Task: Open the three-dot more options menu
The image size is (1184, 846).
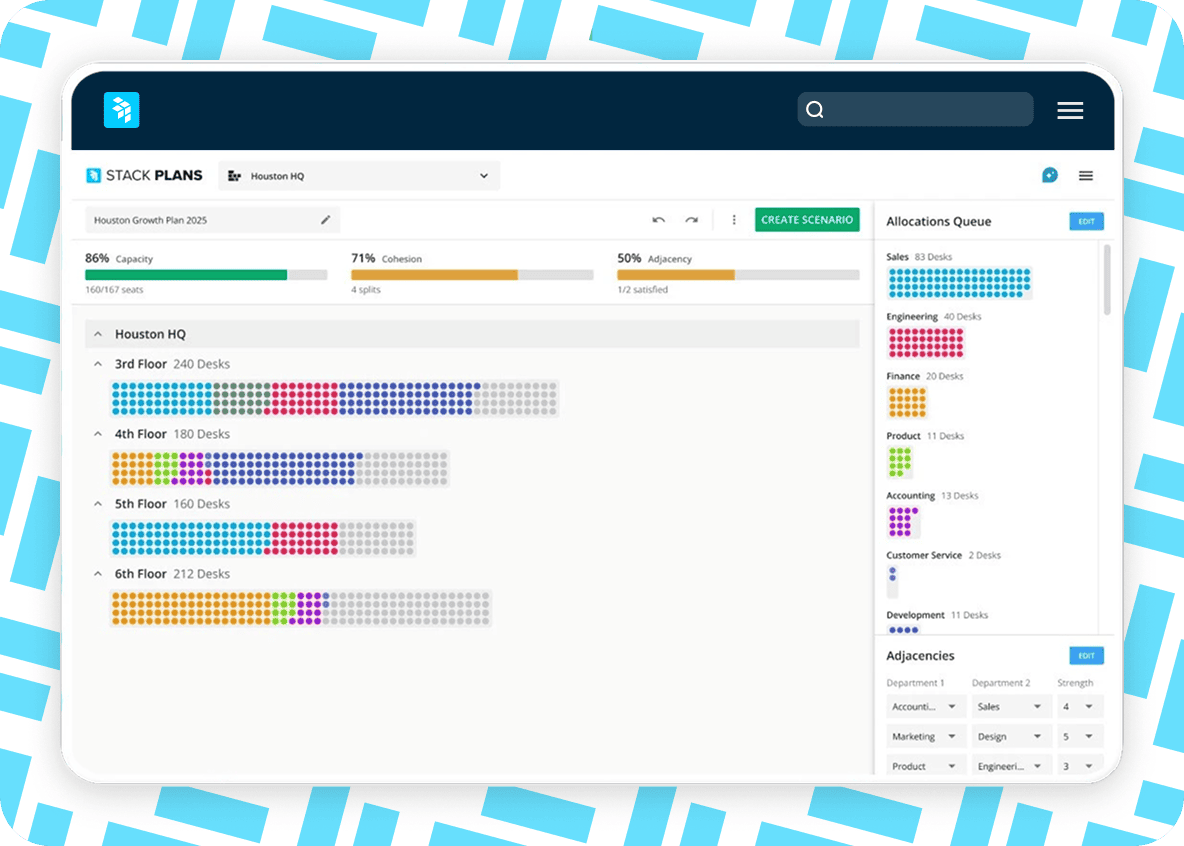Action: point(734,220)
